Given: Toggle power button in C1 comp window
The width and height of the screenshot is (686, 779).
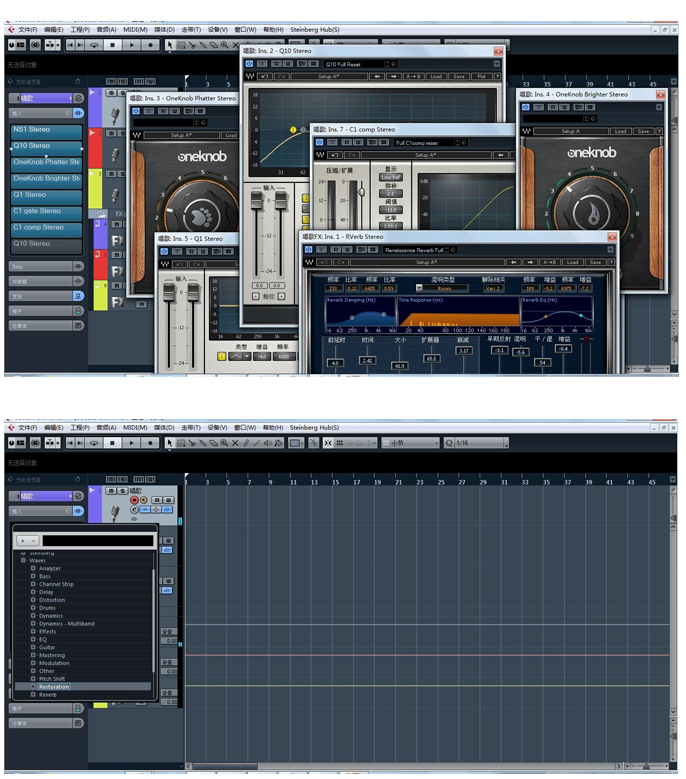Looking at the screenshot, I should pos(319,142).
